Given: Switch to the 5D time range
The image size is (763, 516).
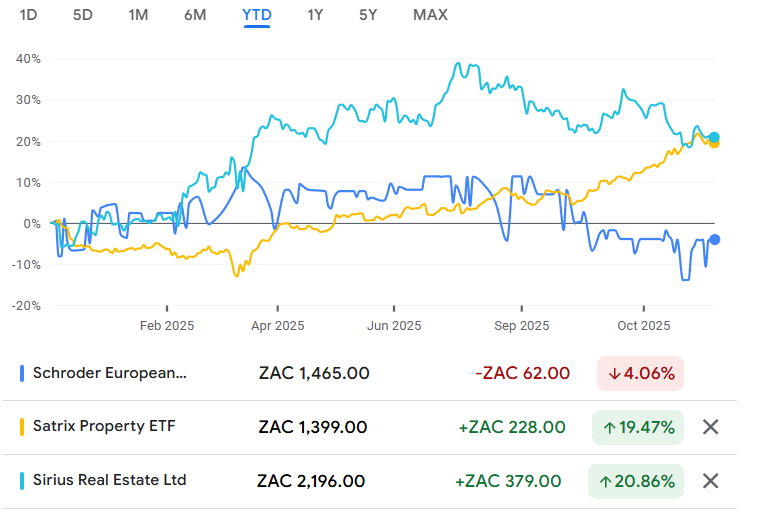Looking at the screenshot, I should click(83, 15).
